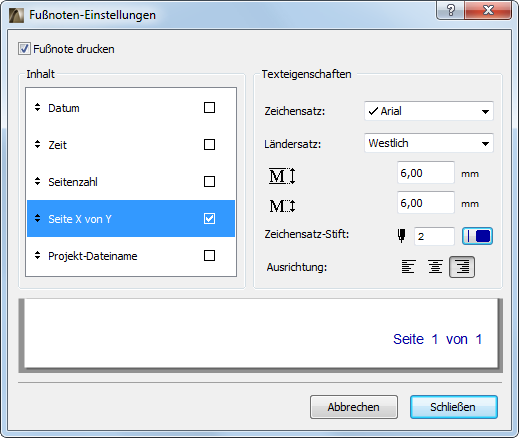Close the Fußnoten-Einstellungen dialog
The height and width of the screenshot is (438, 519).
click(x=488, y=10)
